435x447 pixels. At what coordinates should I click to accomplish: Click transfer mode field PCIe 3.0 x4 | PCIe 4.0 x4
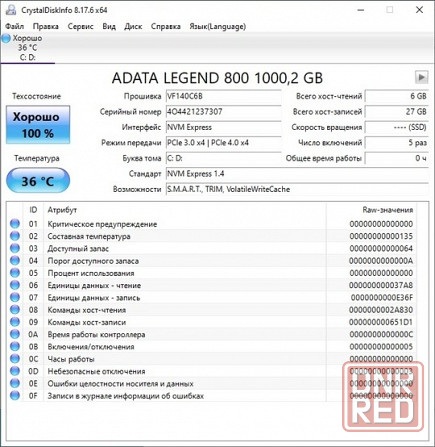pyautogui.click(x=224, y=143)
